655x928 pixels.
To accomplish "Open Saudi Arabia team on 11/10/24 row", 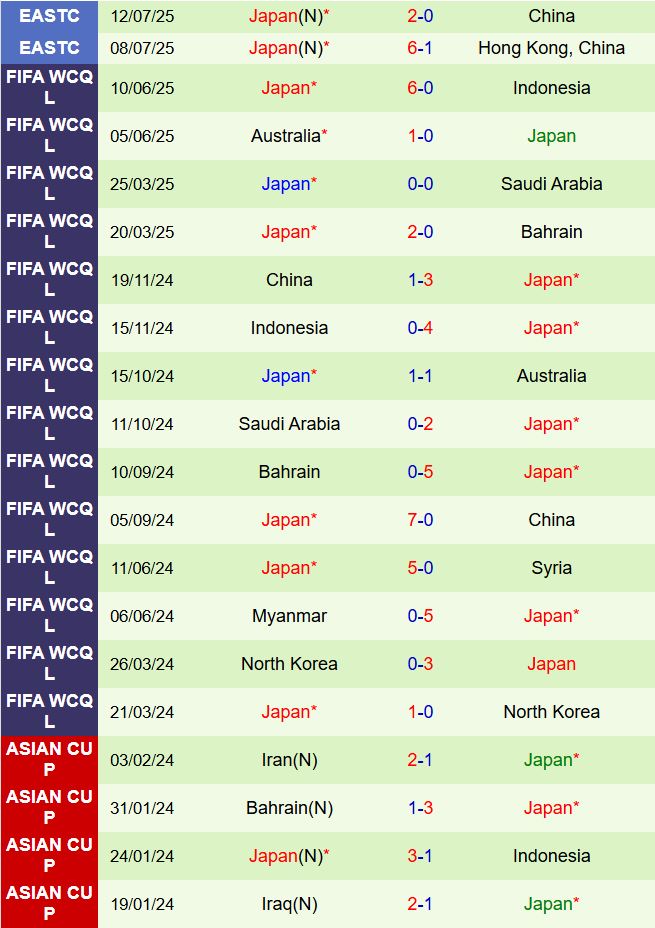I will (x=289, y=424).
